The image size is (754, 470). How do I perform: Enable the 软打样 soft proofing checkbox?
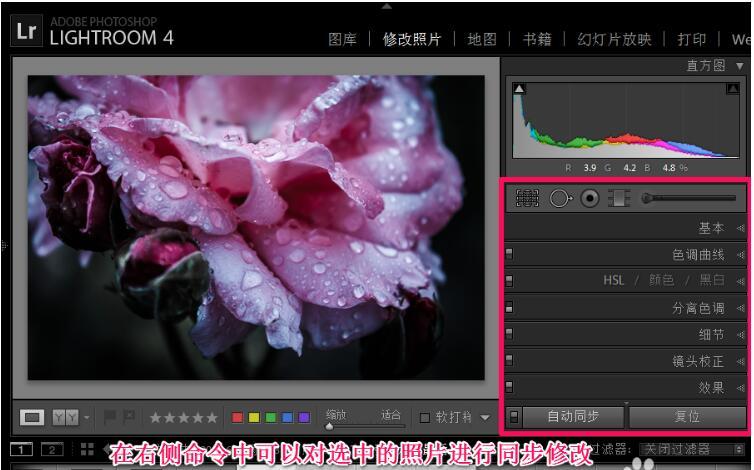pos(425,418)
